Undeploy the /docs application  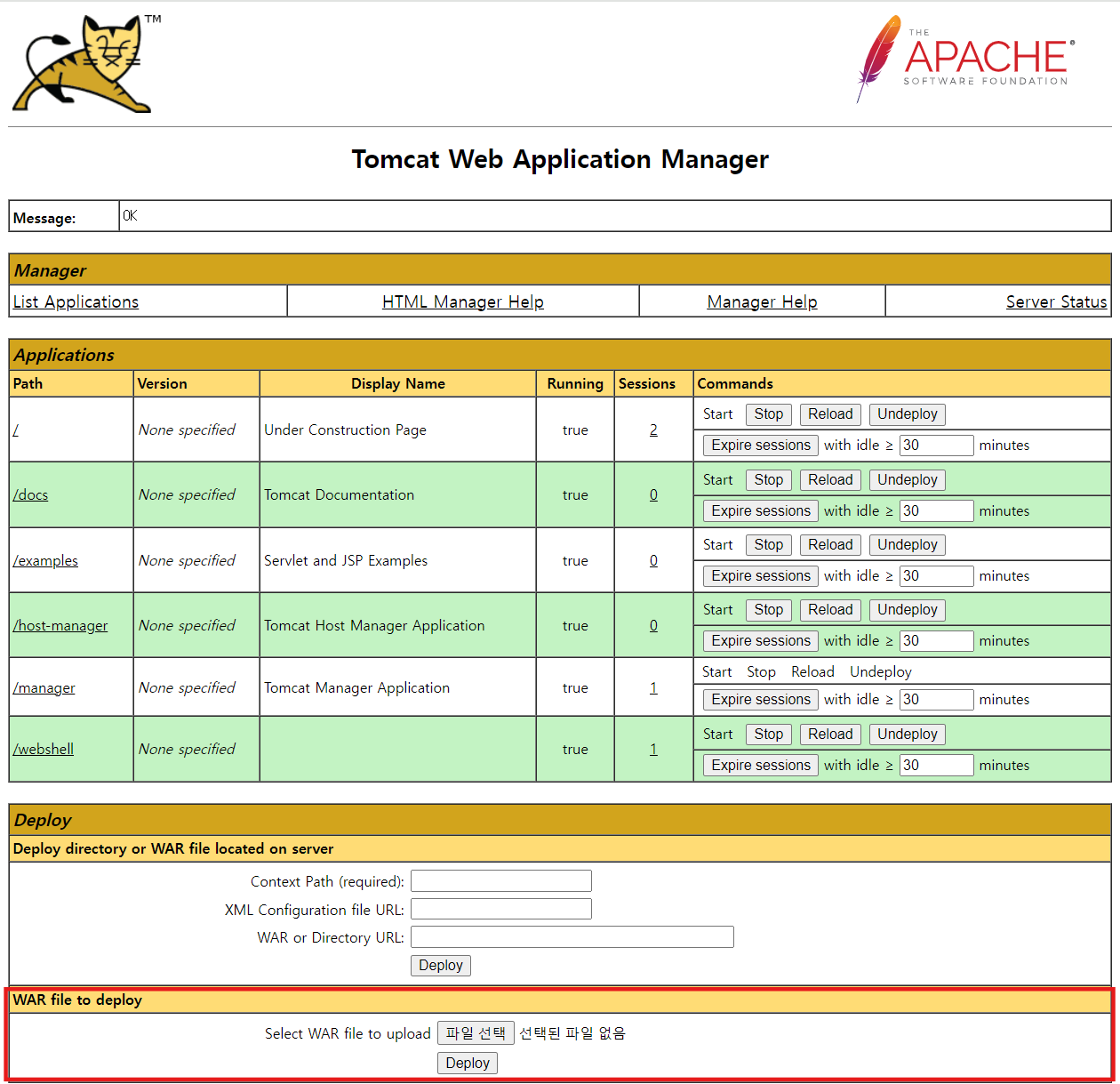coord(908,480)
